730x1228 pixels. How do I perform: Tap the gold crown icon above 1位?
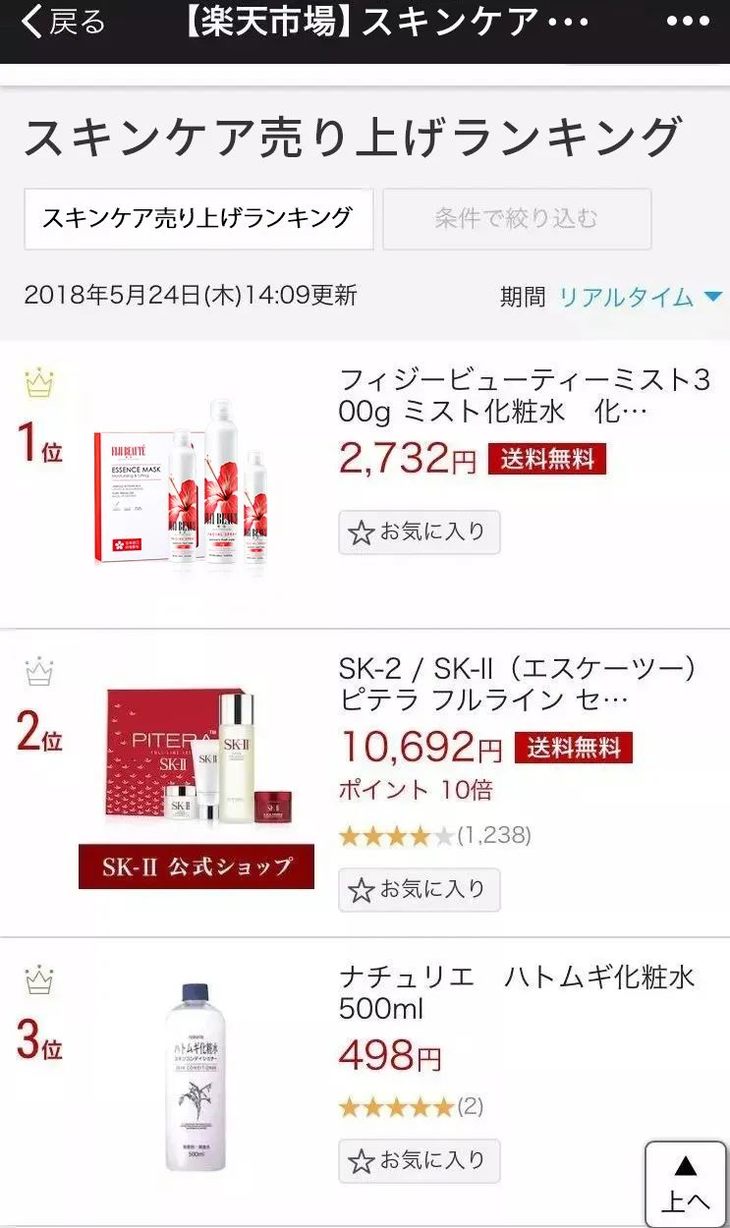coord(39,383)
